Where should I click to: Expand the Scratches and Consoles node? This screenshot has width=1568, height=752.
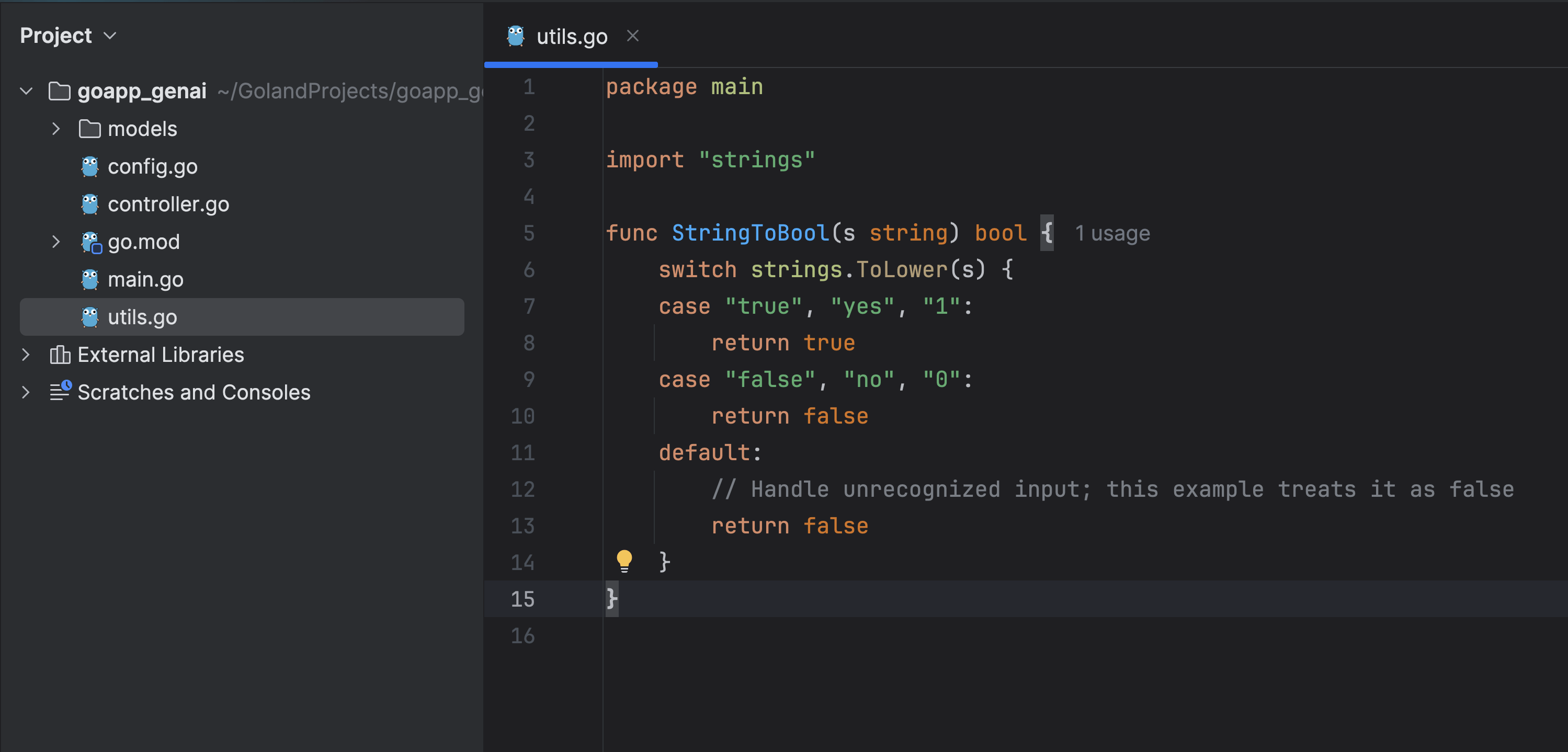[x=26, y=392]
